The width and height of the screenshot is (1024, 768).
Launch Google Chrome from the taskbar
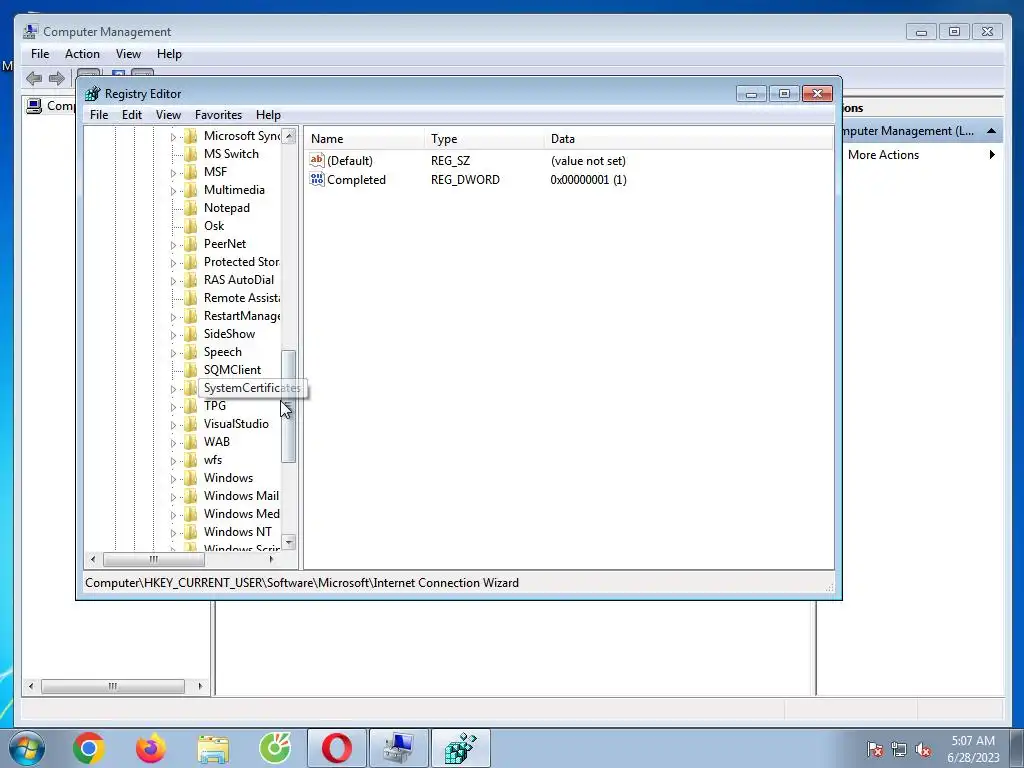(x=89, y=748)
